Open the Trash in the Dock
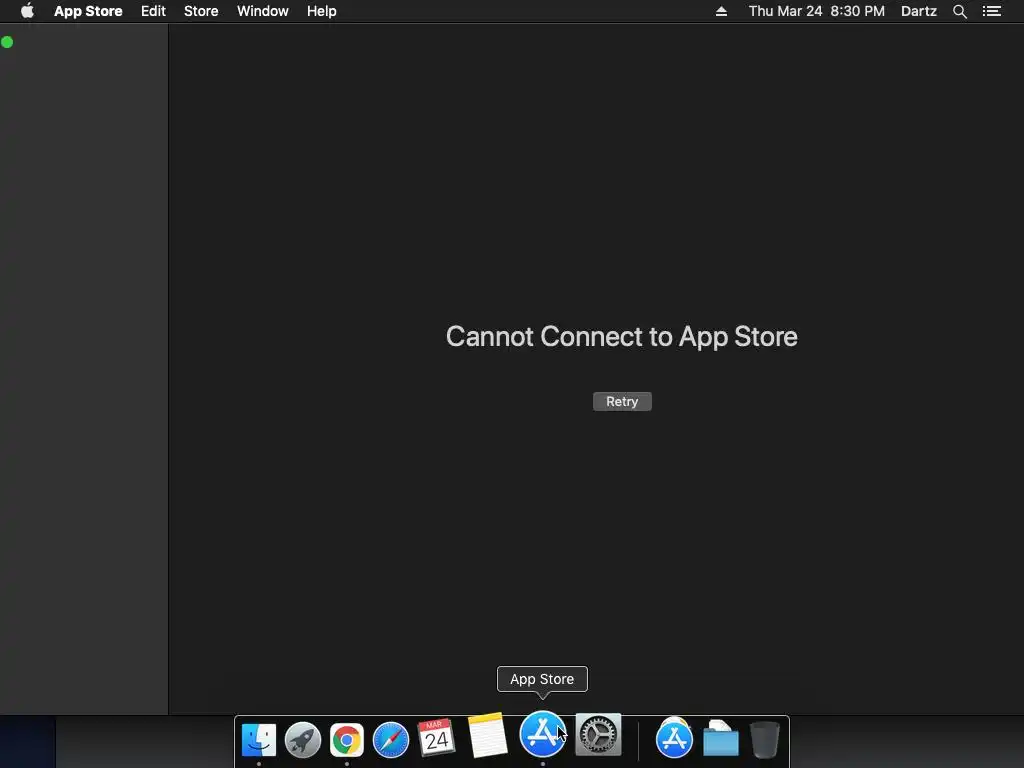This screenshot has height=768, width=1024. pyautogui.click(x=765, y=739)
